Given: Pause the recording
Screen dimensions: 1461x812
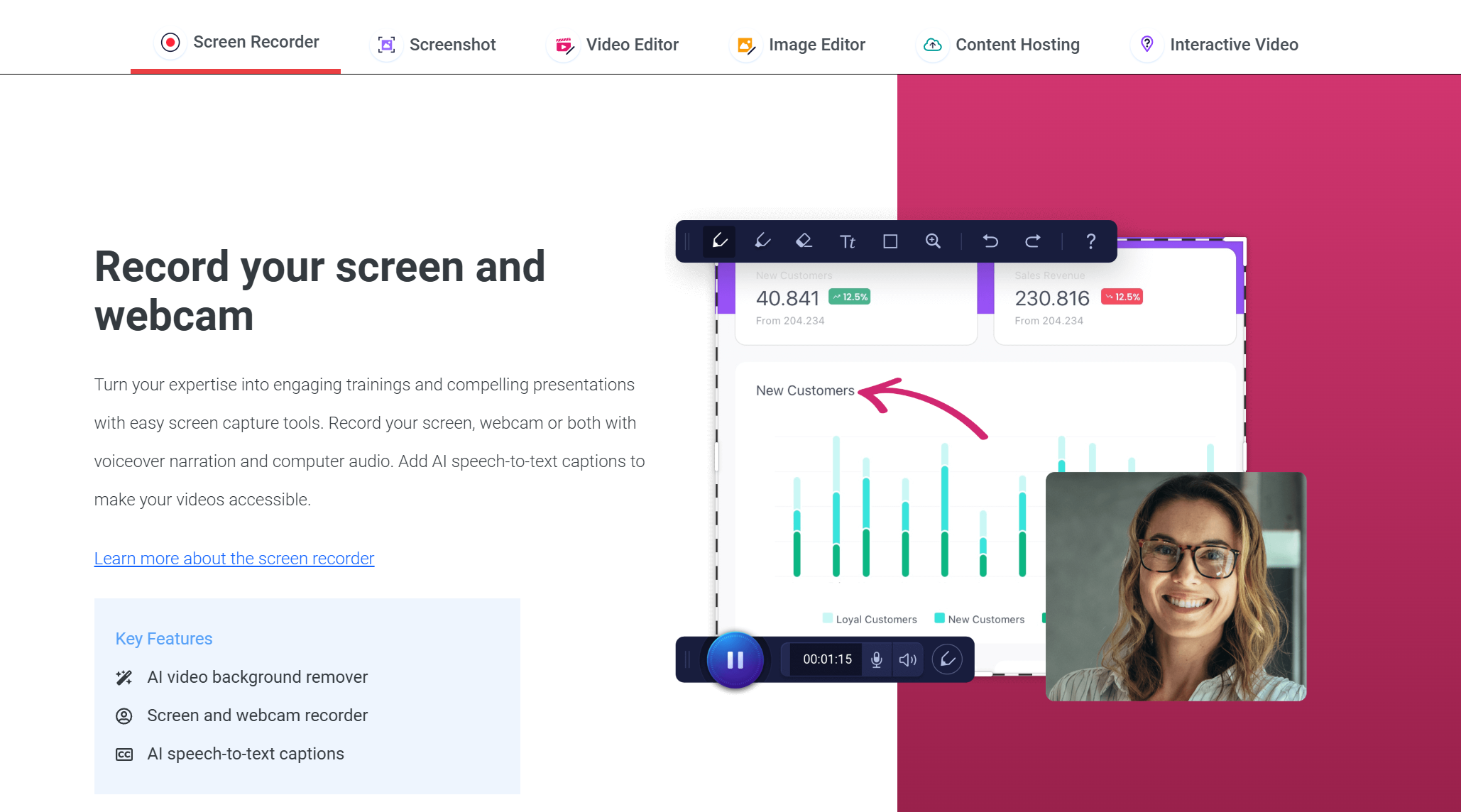Looking at the screenshot, I should pos(735,660).
